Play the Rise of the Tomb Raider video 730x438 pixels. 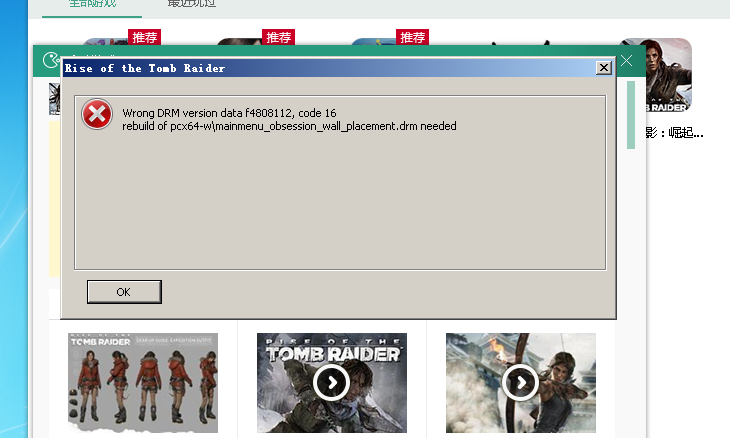[x=332, y=383]
